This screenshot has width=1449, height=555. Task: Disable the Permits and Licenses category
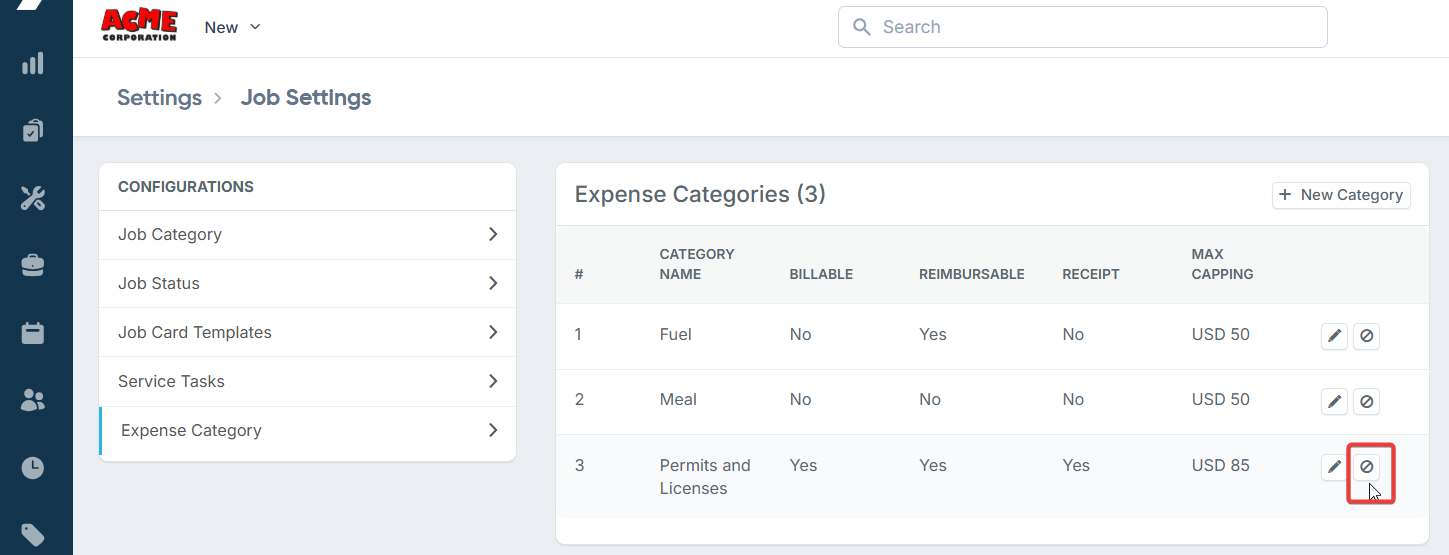pyautogui.click(x=1367, y=467)
